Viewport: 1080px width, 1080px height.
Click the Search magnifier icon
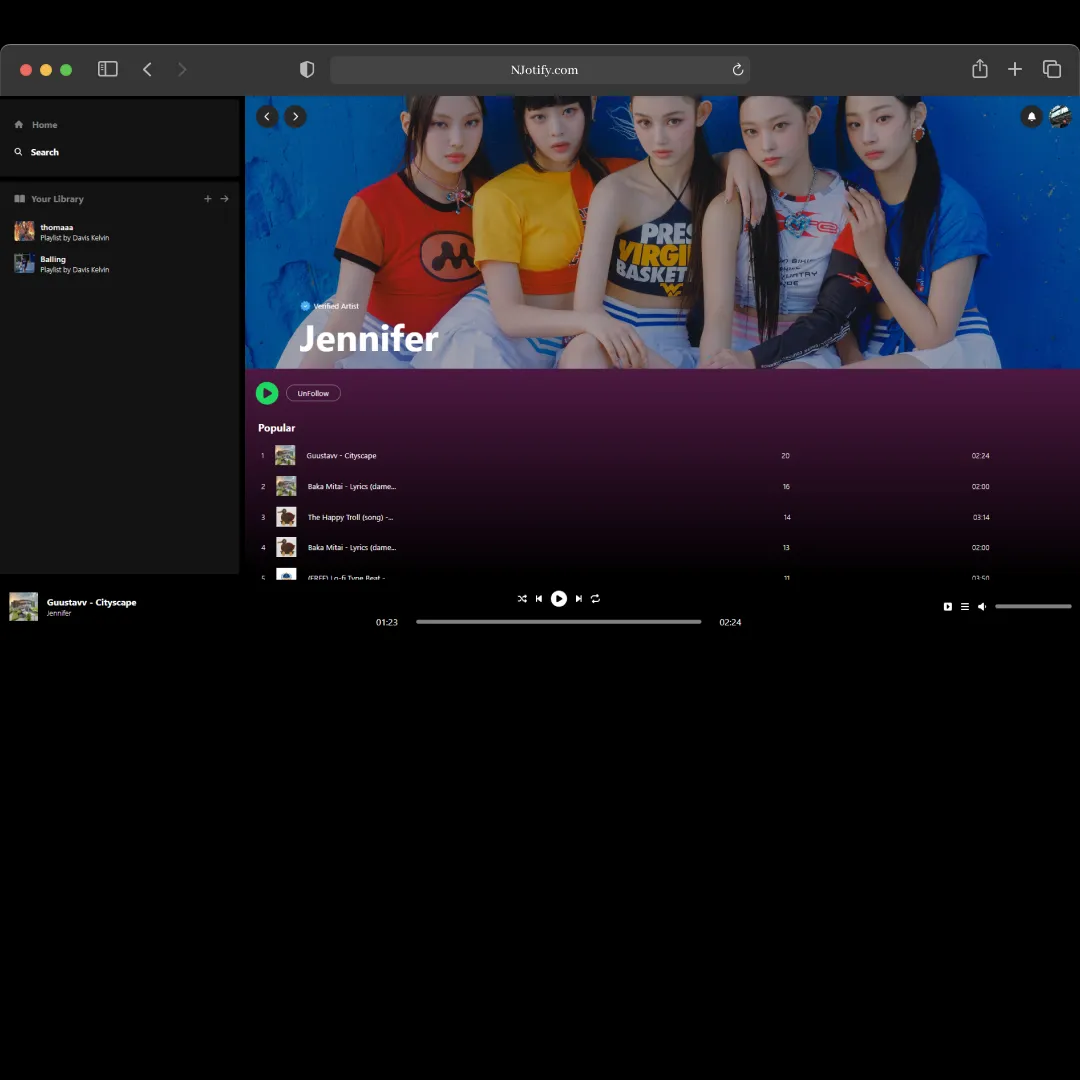pyautogui.click(x=19, y=152)
